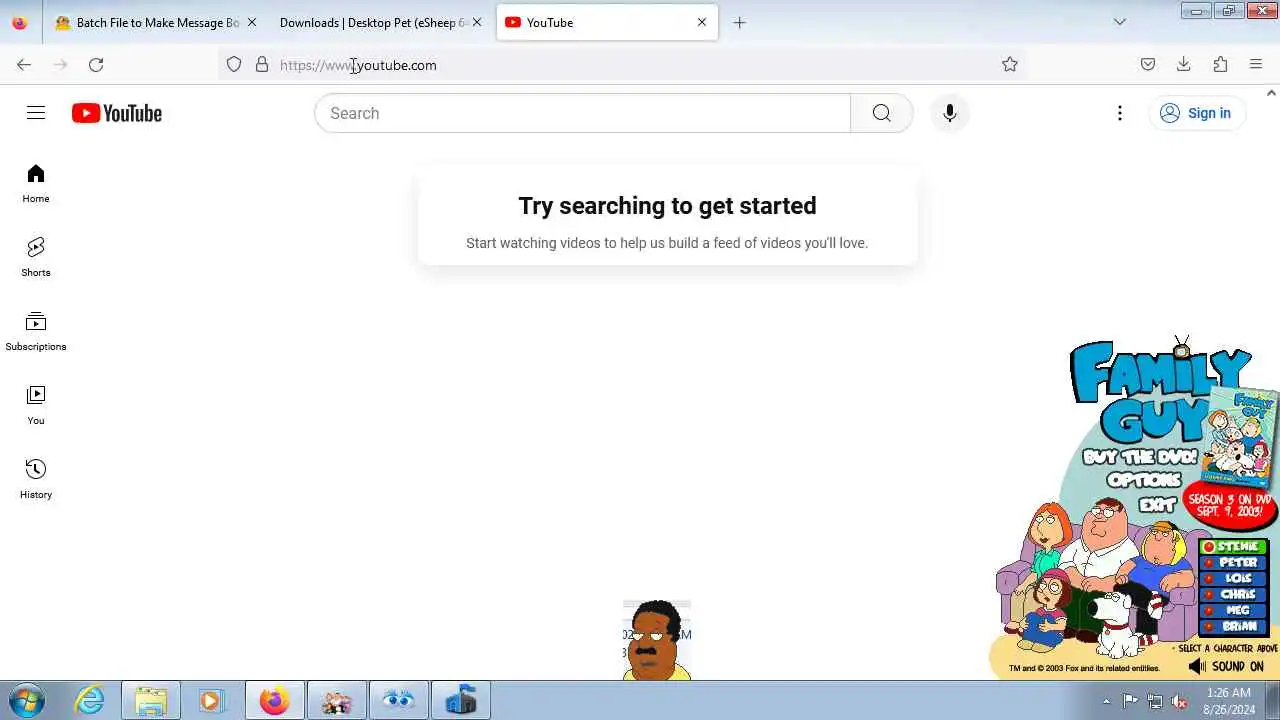Click the Sign in button
Viewport: 1280px width, 720px height.
pos(1196,113)
